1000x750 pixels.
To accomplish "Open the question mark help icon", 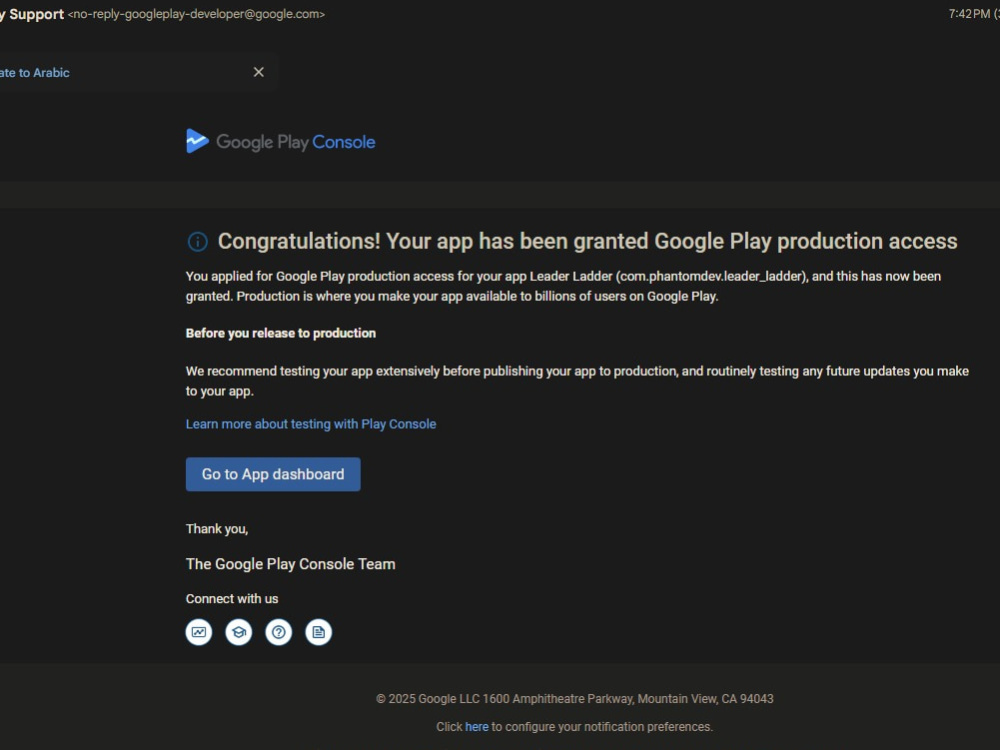I will click(x=279, y=632).
